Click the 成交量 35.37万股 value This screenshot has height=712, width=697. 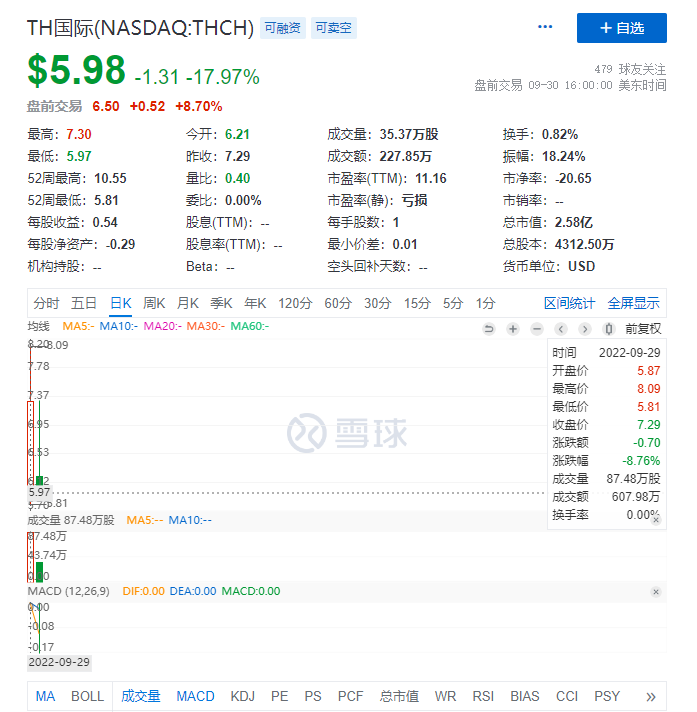point(409,134)
